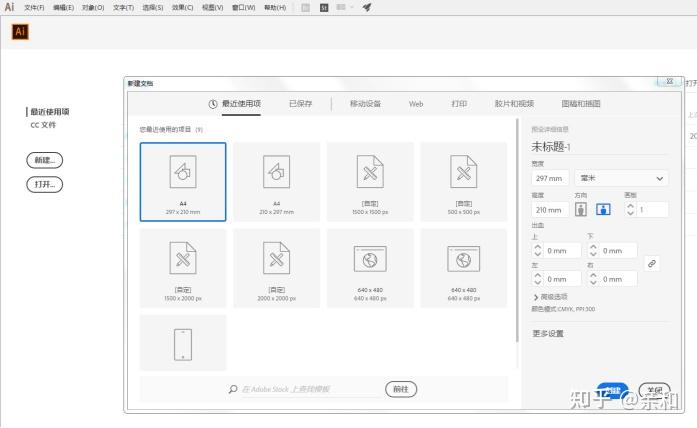This screenshot has width=697, height=428.
Task: Switch to the 图稿和插图 tab
Action: [x=581, y=104]
